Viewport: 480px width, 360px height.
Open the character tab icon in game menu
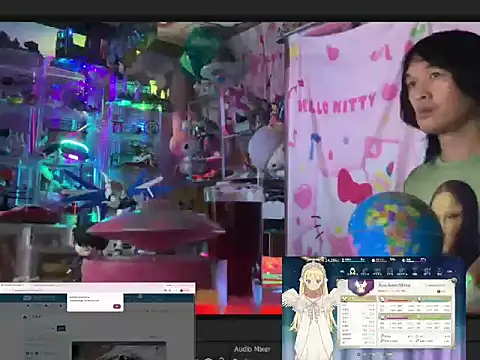coord(353,271)
